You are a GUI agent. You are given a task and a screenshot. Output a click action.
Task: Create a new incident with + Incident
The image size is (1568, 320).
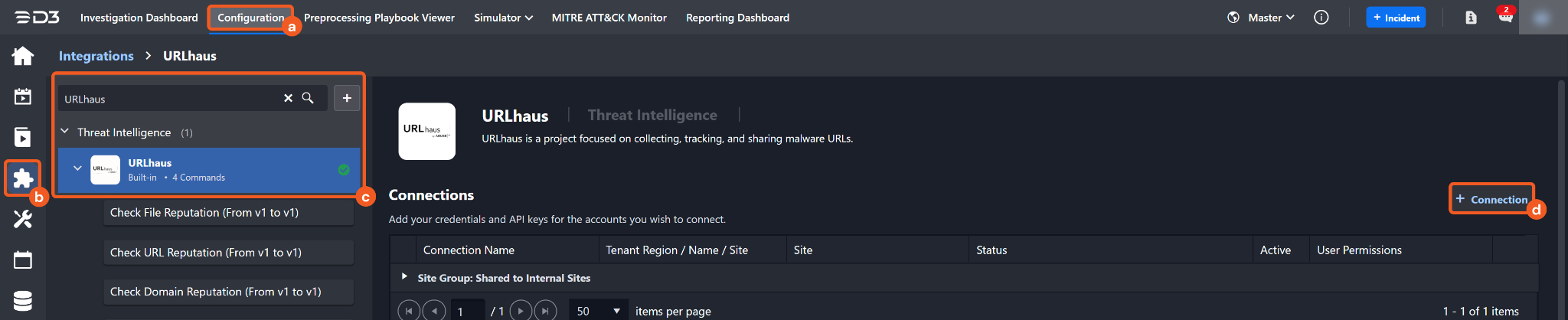pyautogui.click(x=1396, y=18)
